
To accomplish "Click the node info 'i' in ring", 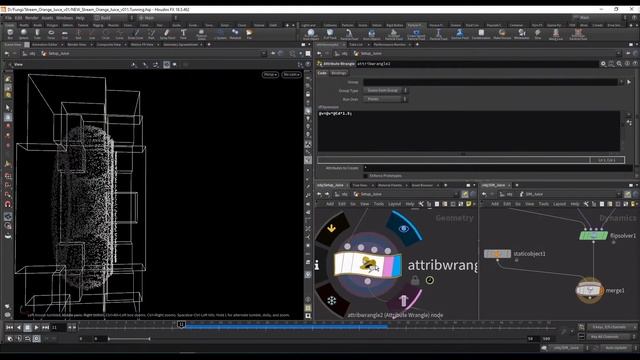I will [317, 265].
